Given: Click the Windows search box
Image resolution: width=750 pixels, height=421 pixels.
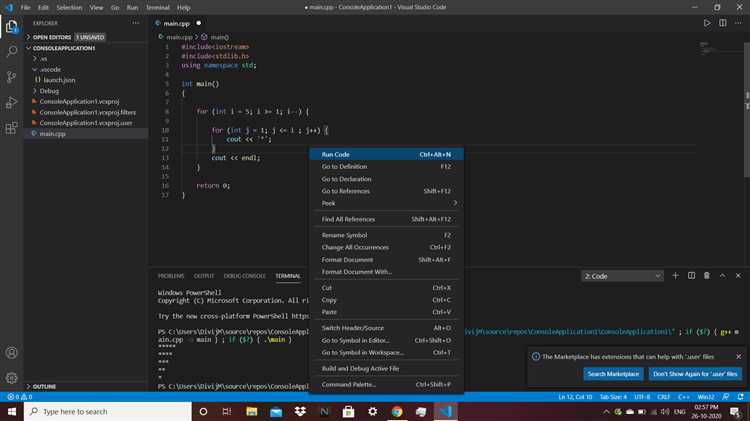Looking at the screenshot, I should (x=108, y=411).
